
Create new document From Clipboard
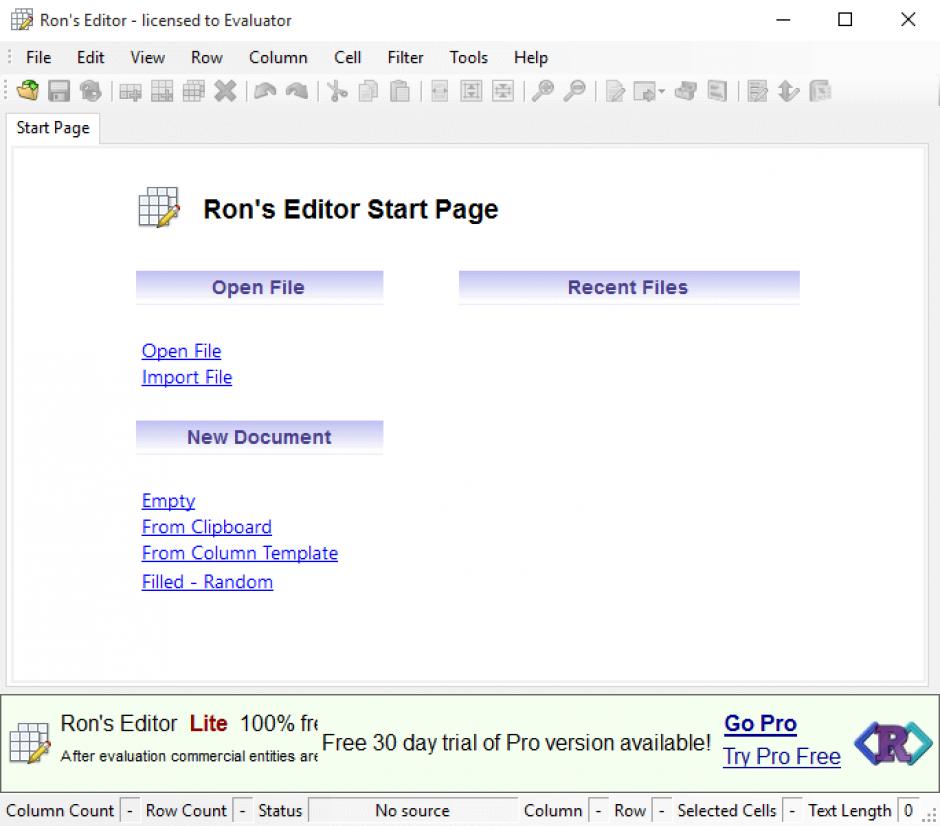click(206, 527)
